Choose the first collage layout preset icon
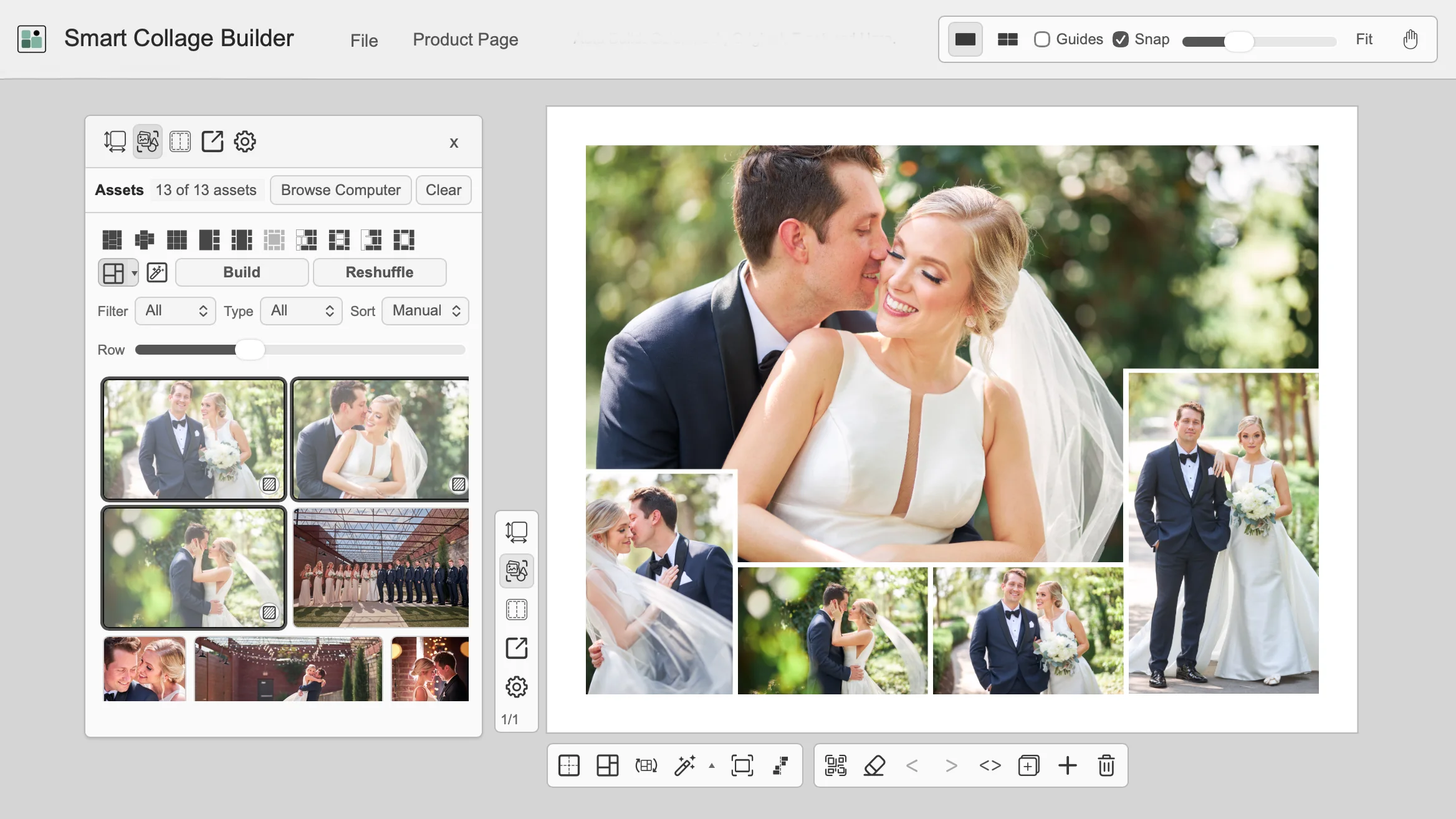Screen dimensions: 1456x819 112,239
